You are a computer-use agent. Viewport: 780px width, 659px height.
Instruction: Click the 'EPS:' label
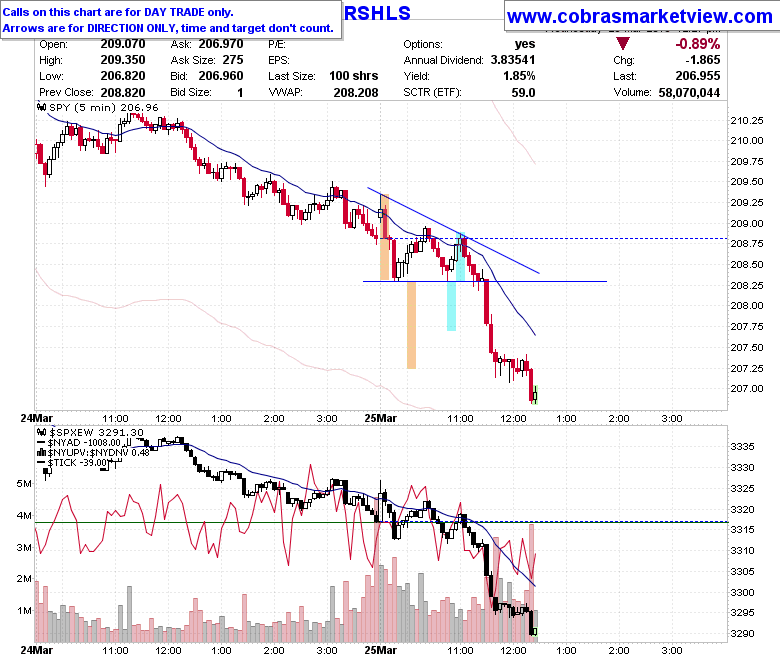pyautogui.click(x=279, y=60)
